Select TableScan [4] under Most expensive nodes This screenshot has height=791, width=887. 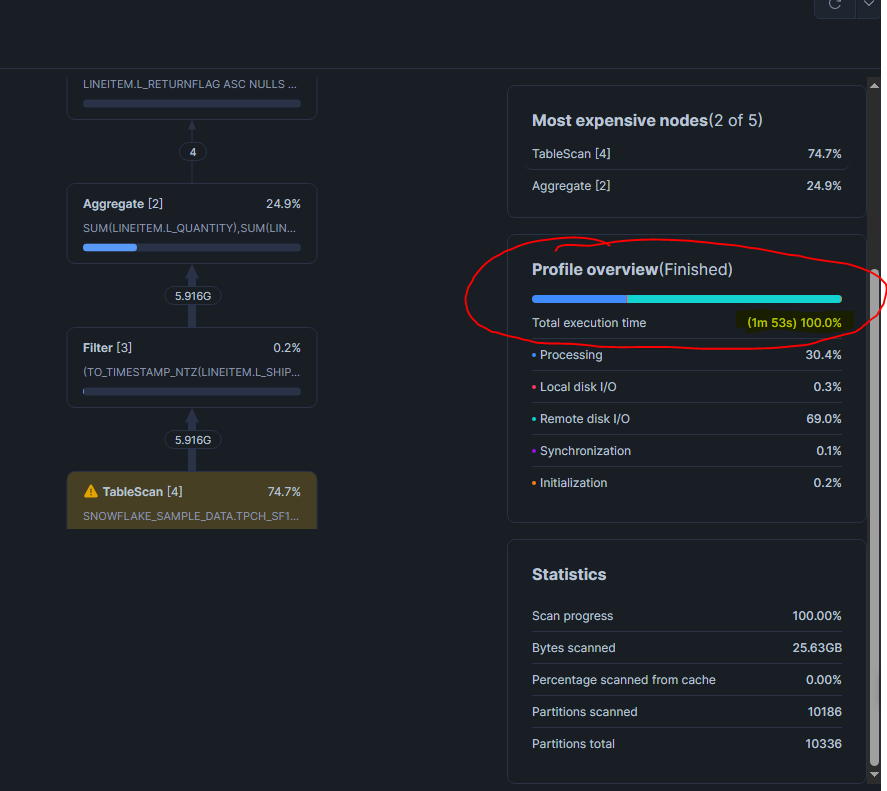(571, 154)
